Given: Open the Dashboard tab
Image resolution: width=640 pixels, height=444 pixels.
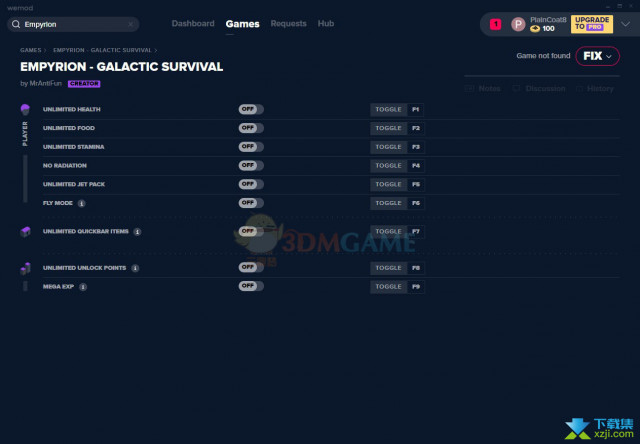Looking at the screenshot, I should tap(193, 24).
